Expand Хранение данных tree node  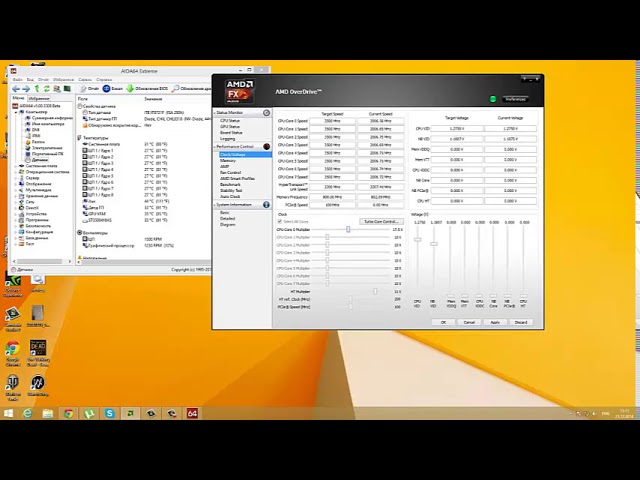[x=16, y=196]
